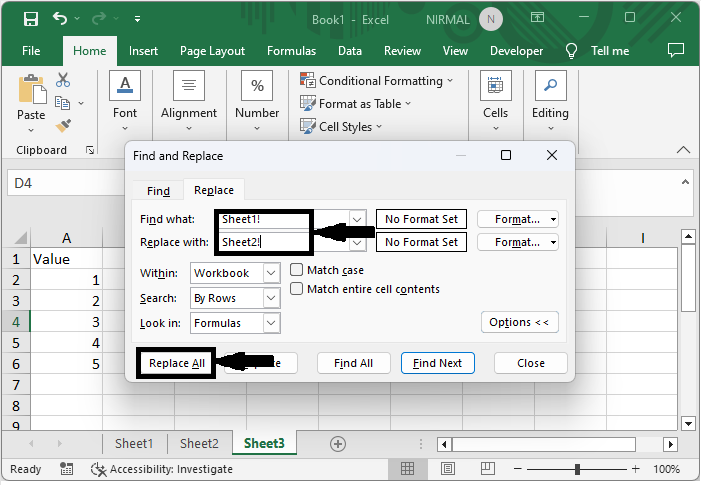Viewport: 701px width, 485px height.
Task: Switch to Sheet2 tab
Action: click(x=199, y=443)
